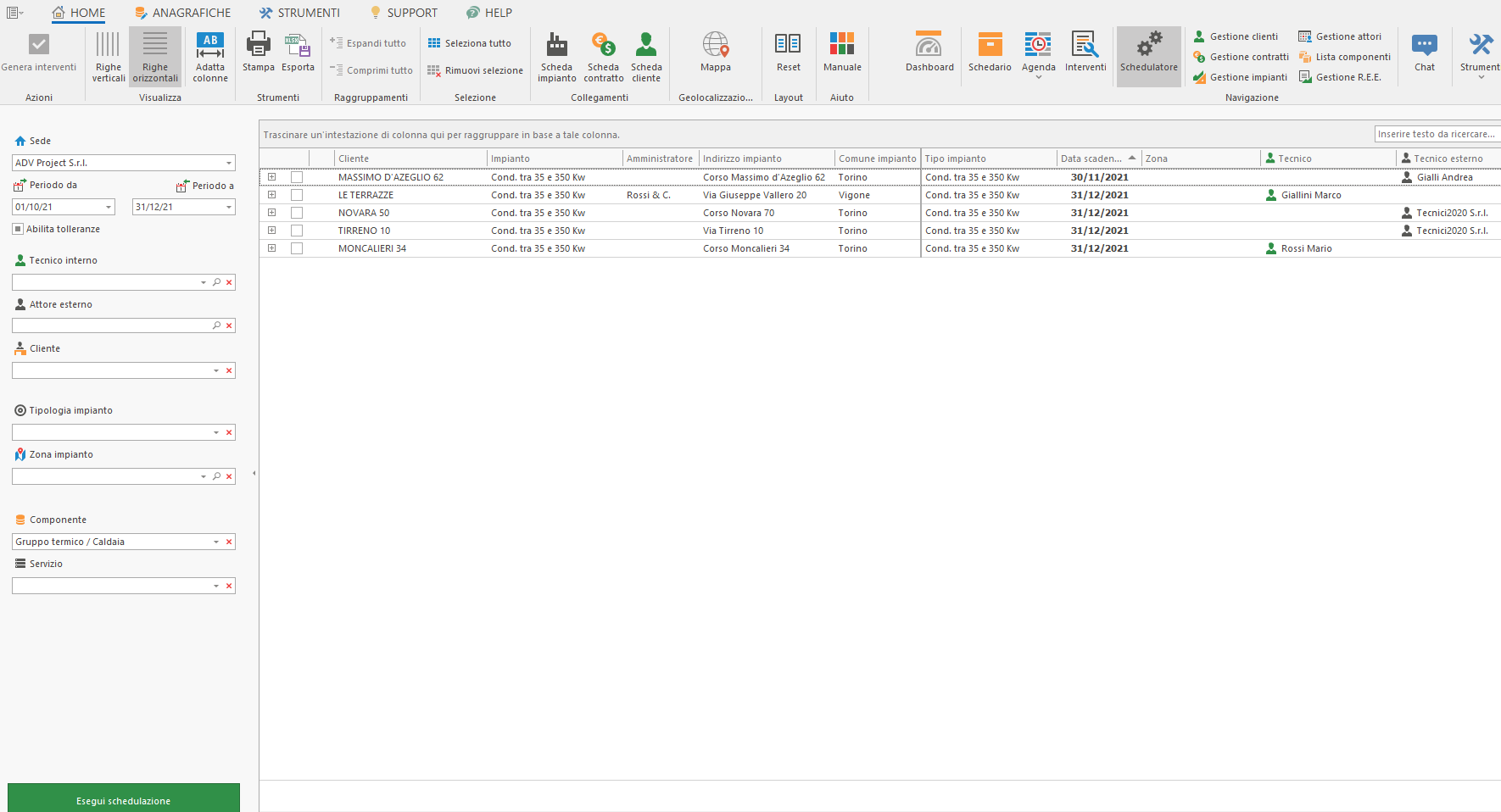Run Esegui schedulazione
The image size is (1501, 812).
pyautogui.click(x=124, y=799)
